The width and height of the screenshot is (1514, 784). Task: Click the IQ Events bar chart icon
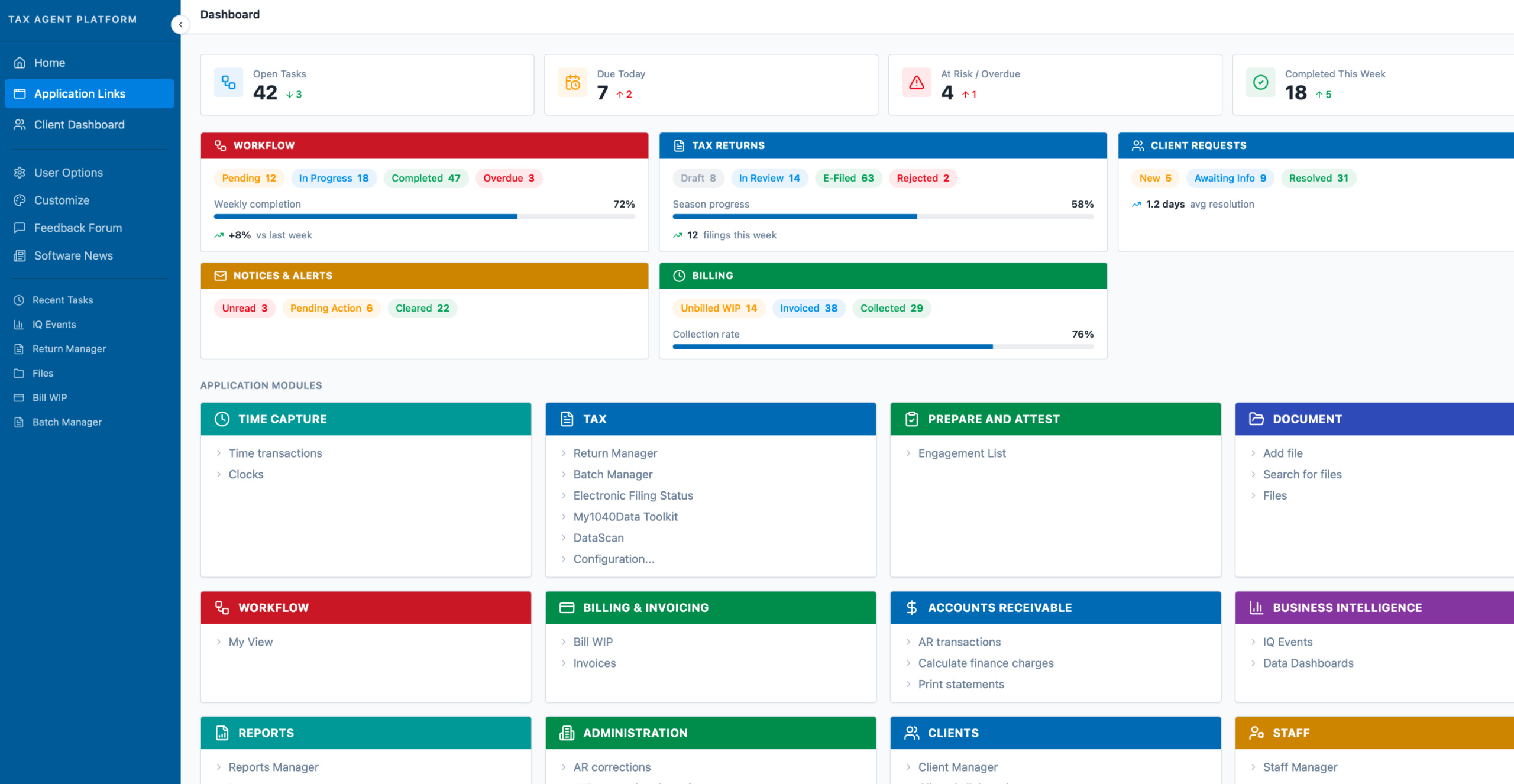tap(19, 325)
